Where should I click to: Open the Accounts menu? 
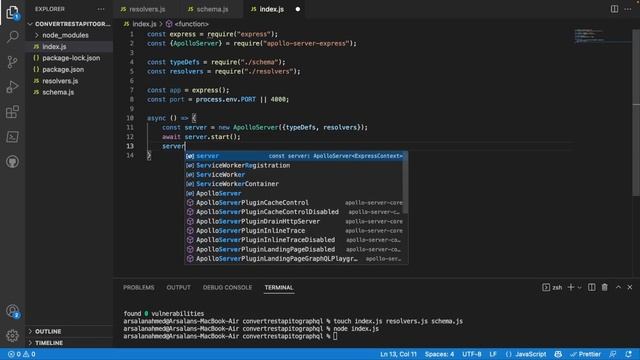[x=13, y=311]
